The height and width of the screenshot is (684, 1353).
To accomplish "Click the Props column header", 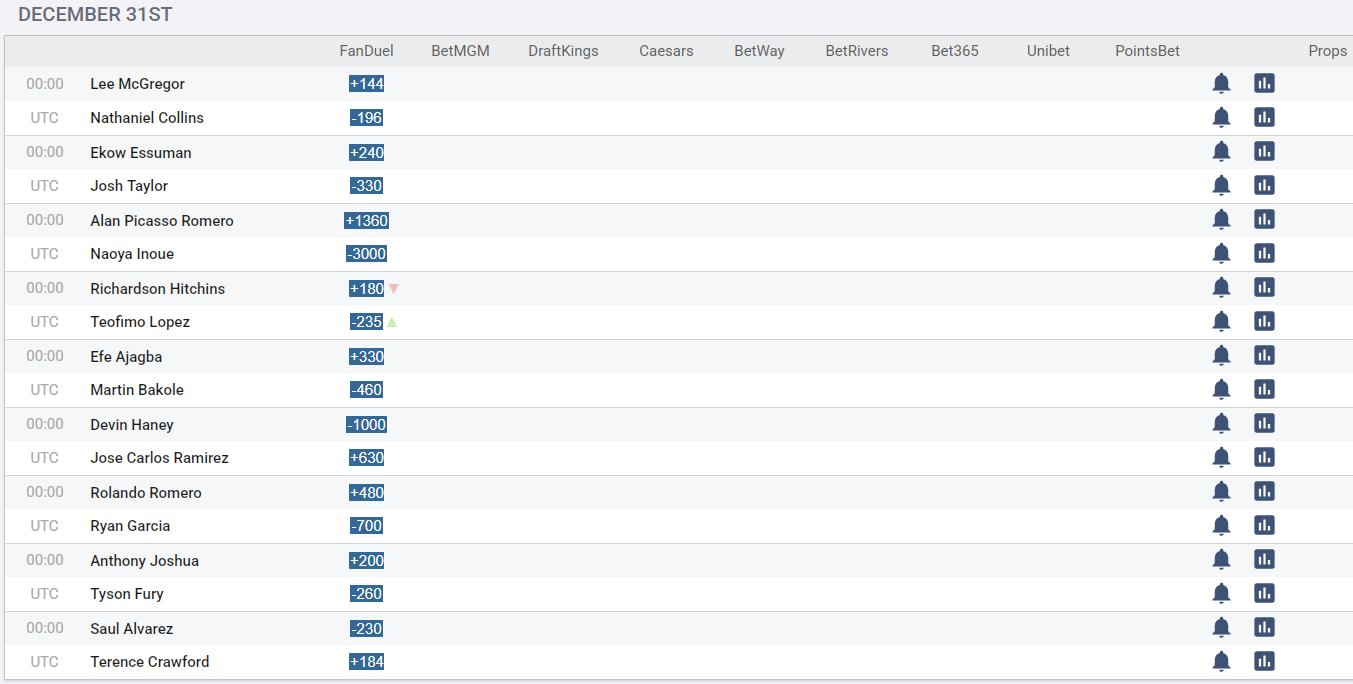I will coord(1327,51).
